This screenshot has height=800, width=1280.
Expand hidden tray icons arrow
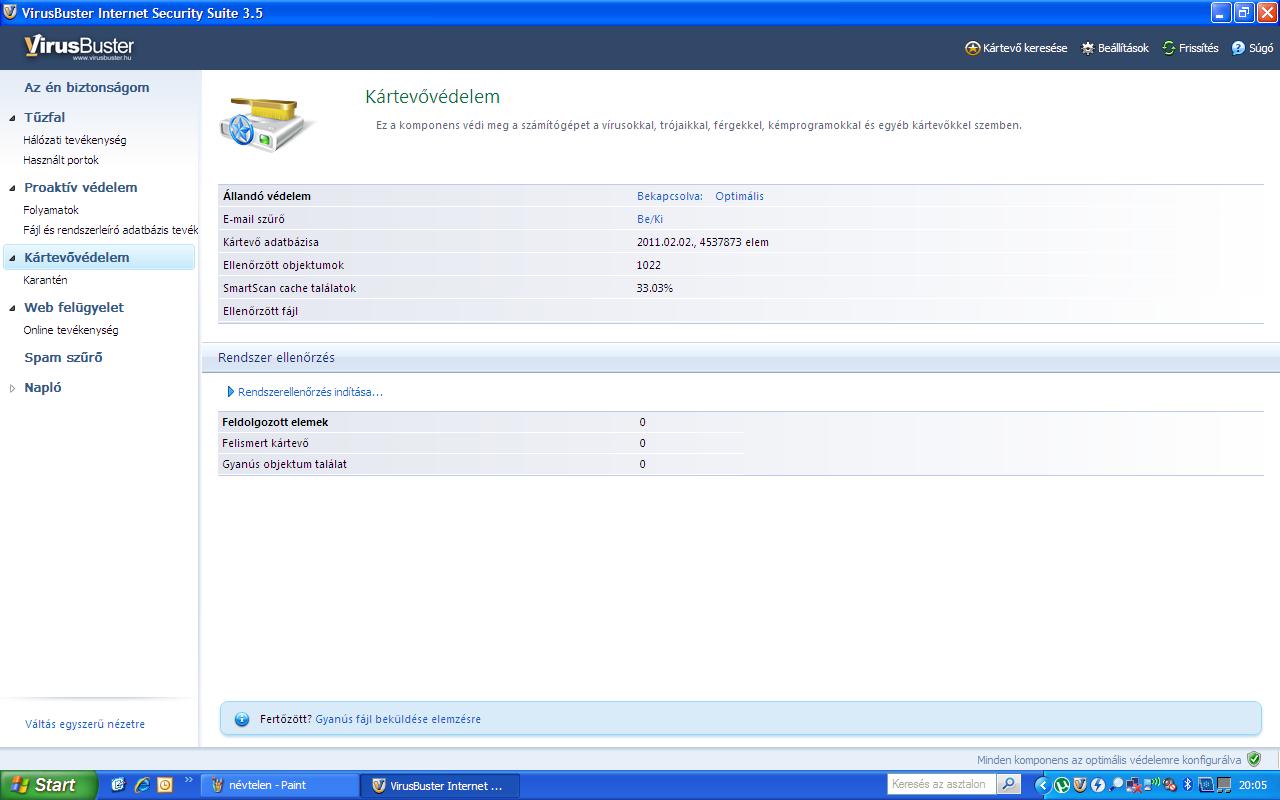click(x=1043, y=785)
